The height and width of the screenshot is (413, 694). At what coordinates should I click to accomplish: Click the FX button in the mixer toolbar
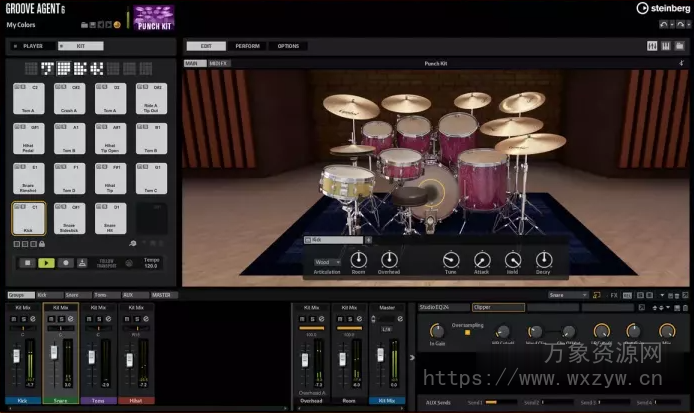click(614, 295)
